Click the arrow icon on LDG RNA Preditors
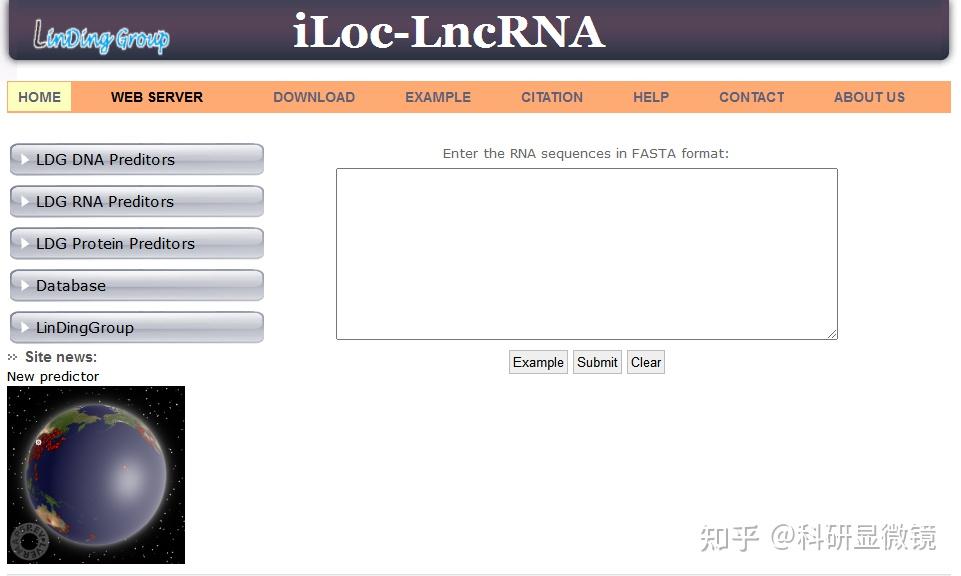 tap(23, 201)
